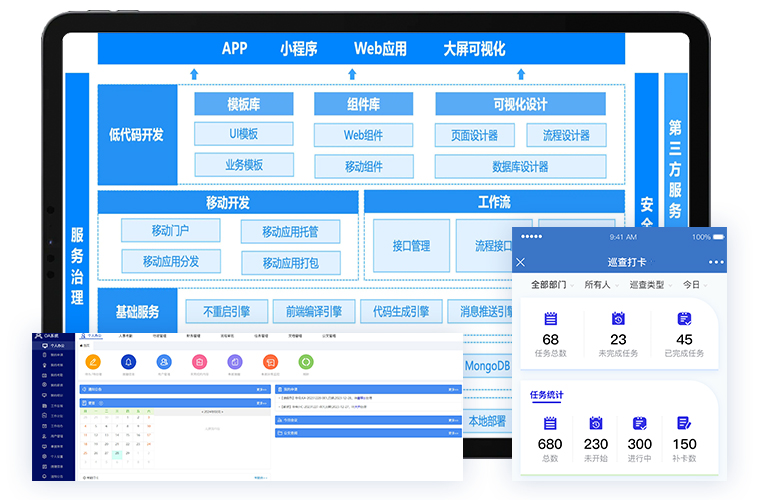
Task: Open the red-orange shortcut icon in OA home
Action: pyautogui.click(x=270, y=362)
